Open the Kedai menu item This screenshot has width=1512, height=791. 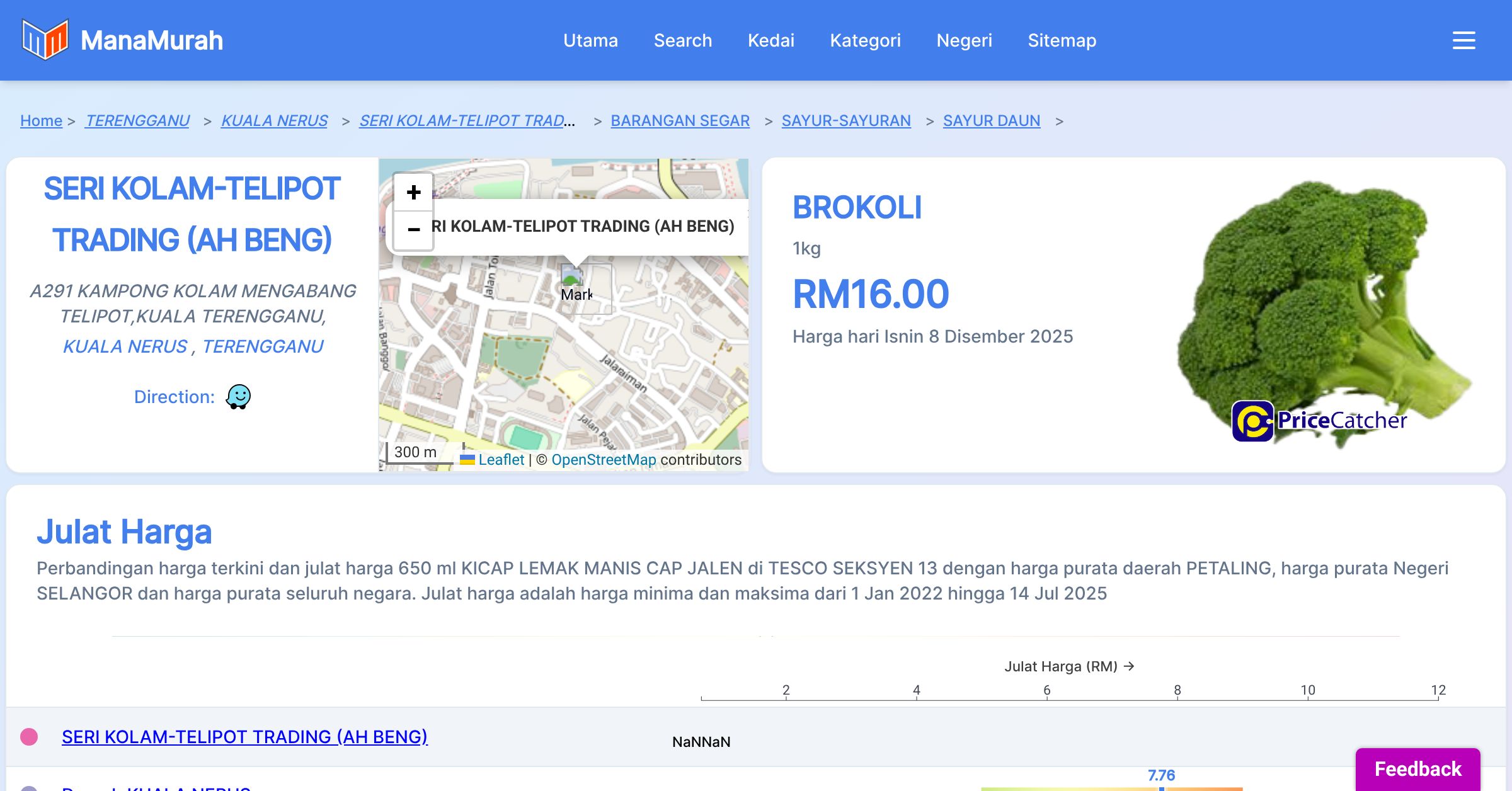770,40
